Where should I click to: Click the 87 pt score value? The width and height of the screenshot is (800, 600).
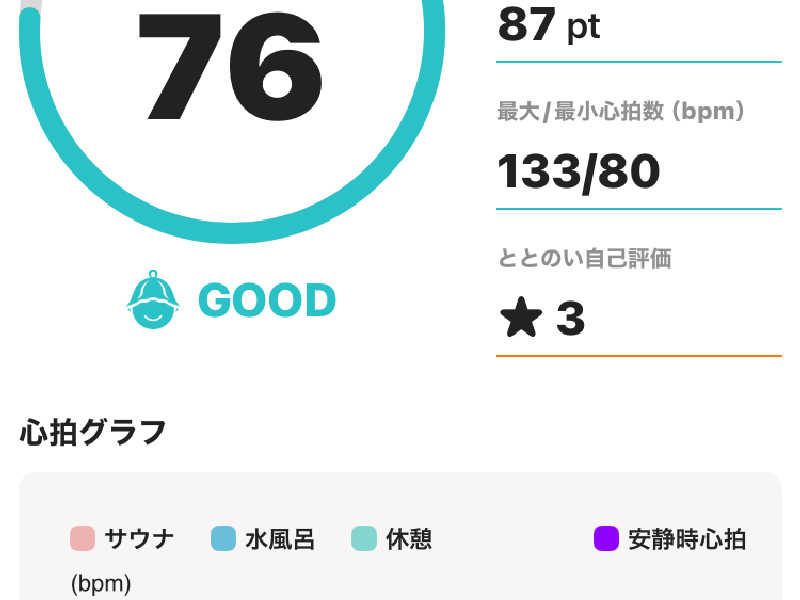pyautogui.click(x=549, y=24)
